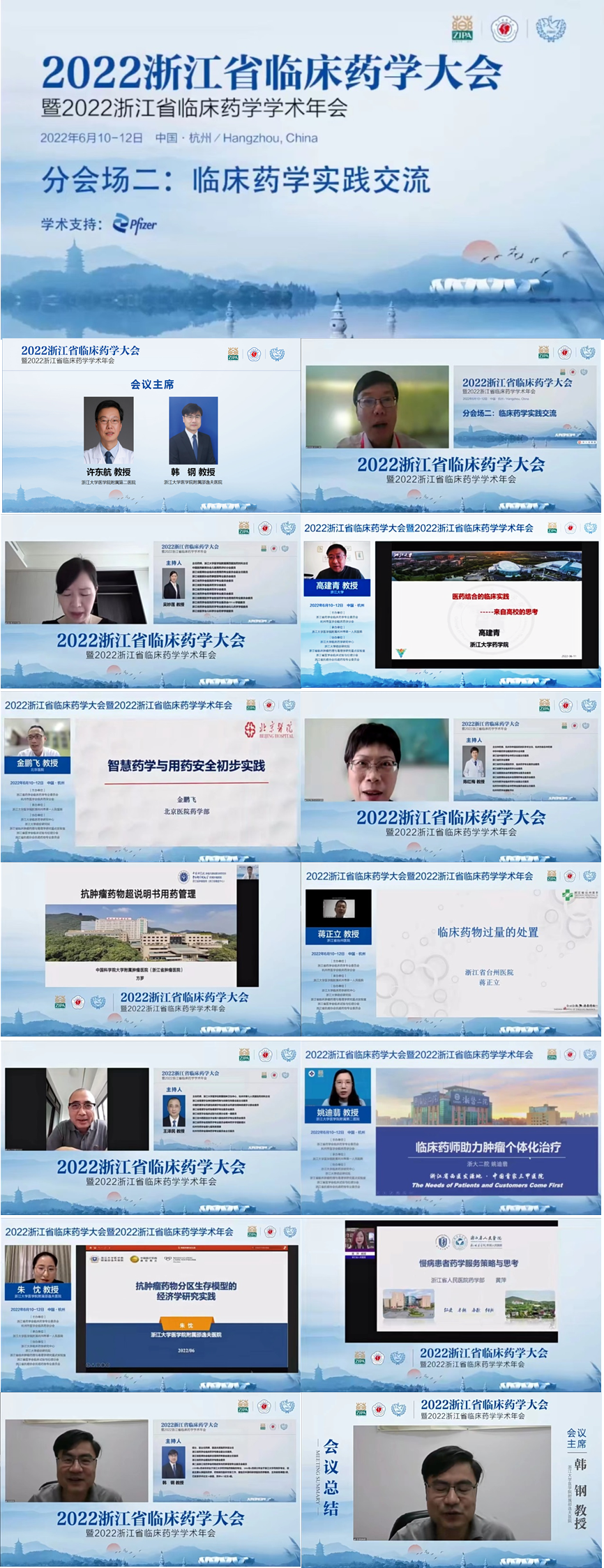Click the slide title 临床药物过量的处置
Screen dimensions: 604x1568
tap(488, 932)
